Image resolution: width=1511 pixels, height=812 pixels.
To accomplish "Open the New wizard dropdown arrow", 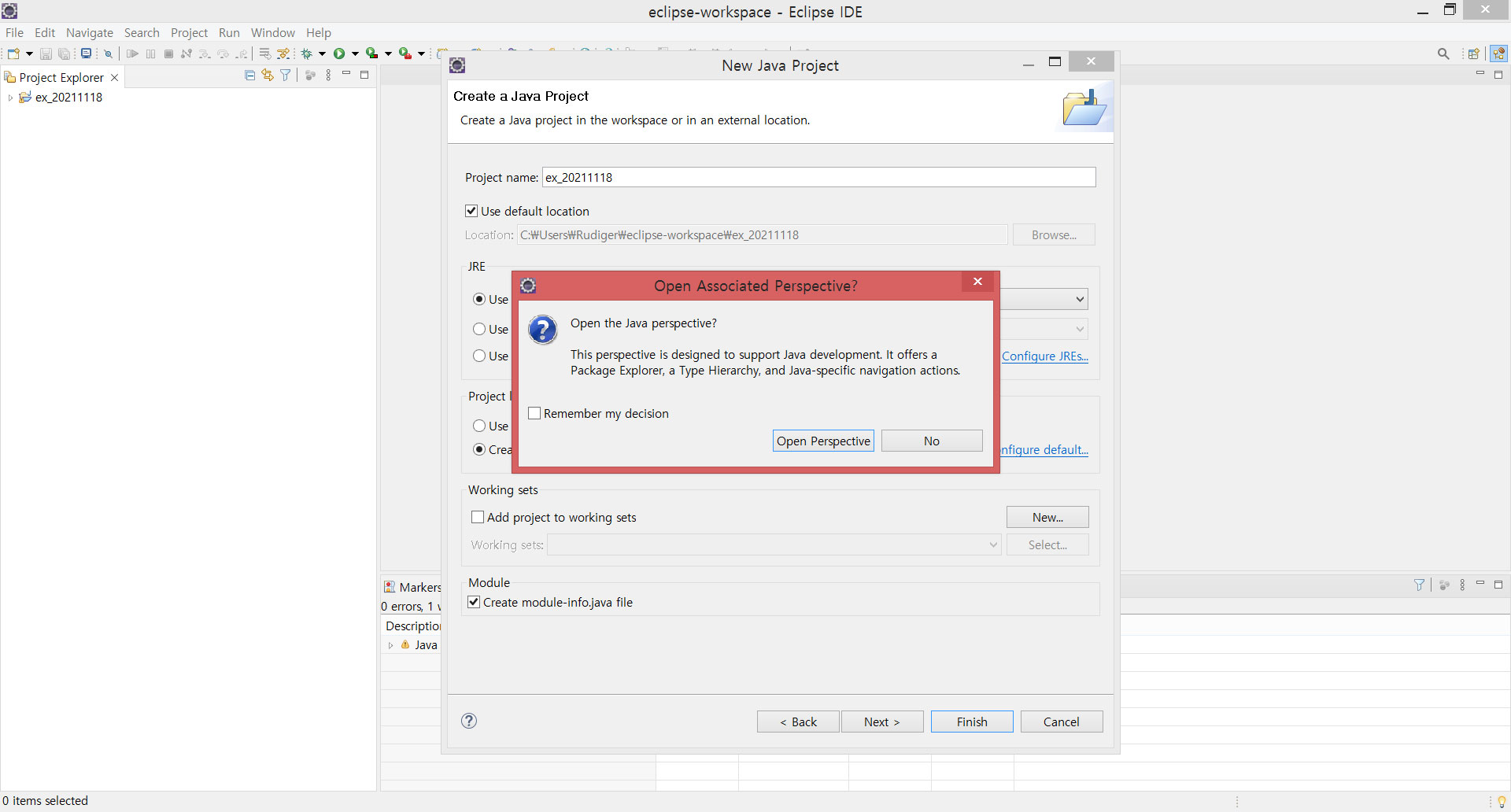I will (x=29, y=54).
